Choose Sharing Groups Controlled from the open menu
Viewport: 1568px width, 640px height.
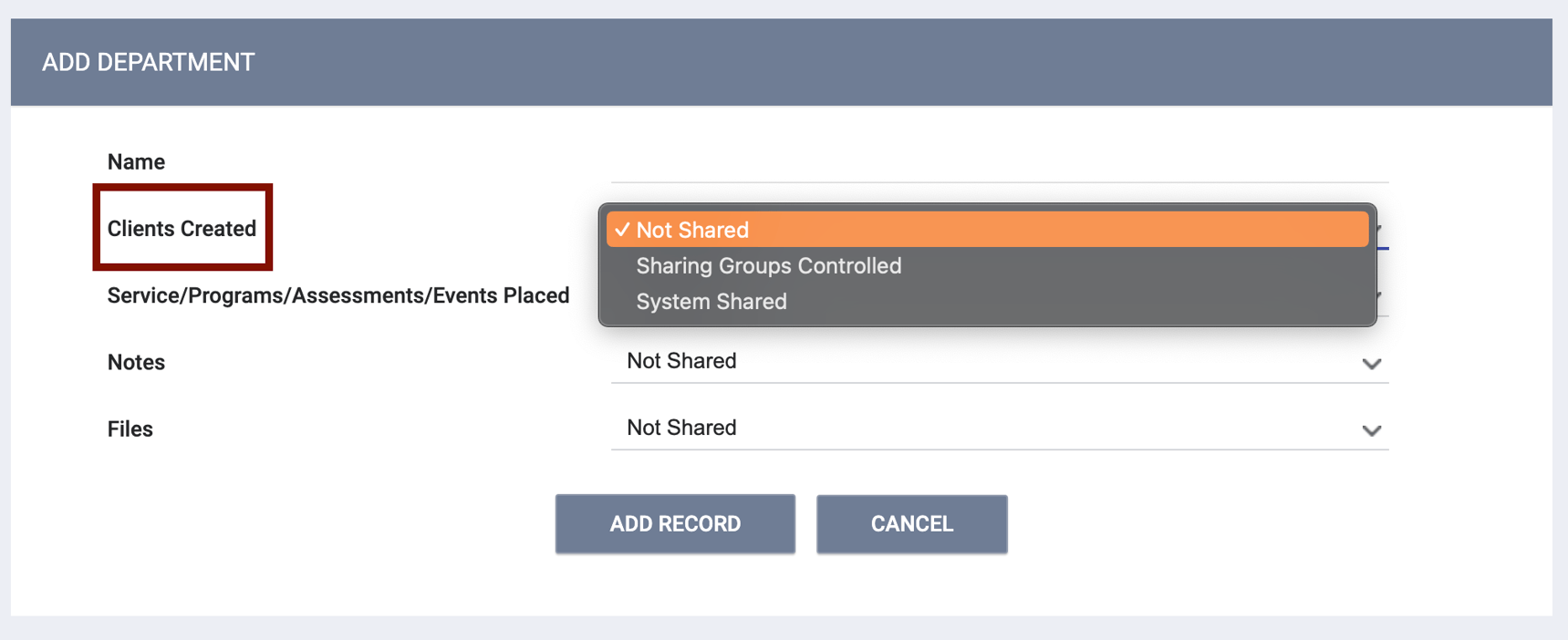click(x=768, y=266)
